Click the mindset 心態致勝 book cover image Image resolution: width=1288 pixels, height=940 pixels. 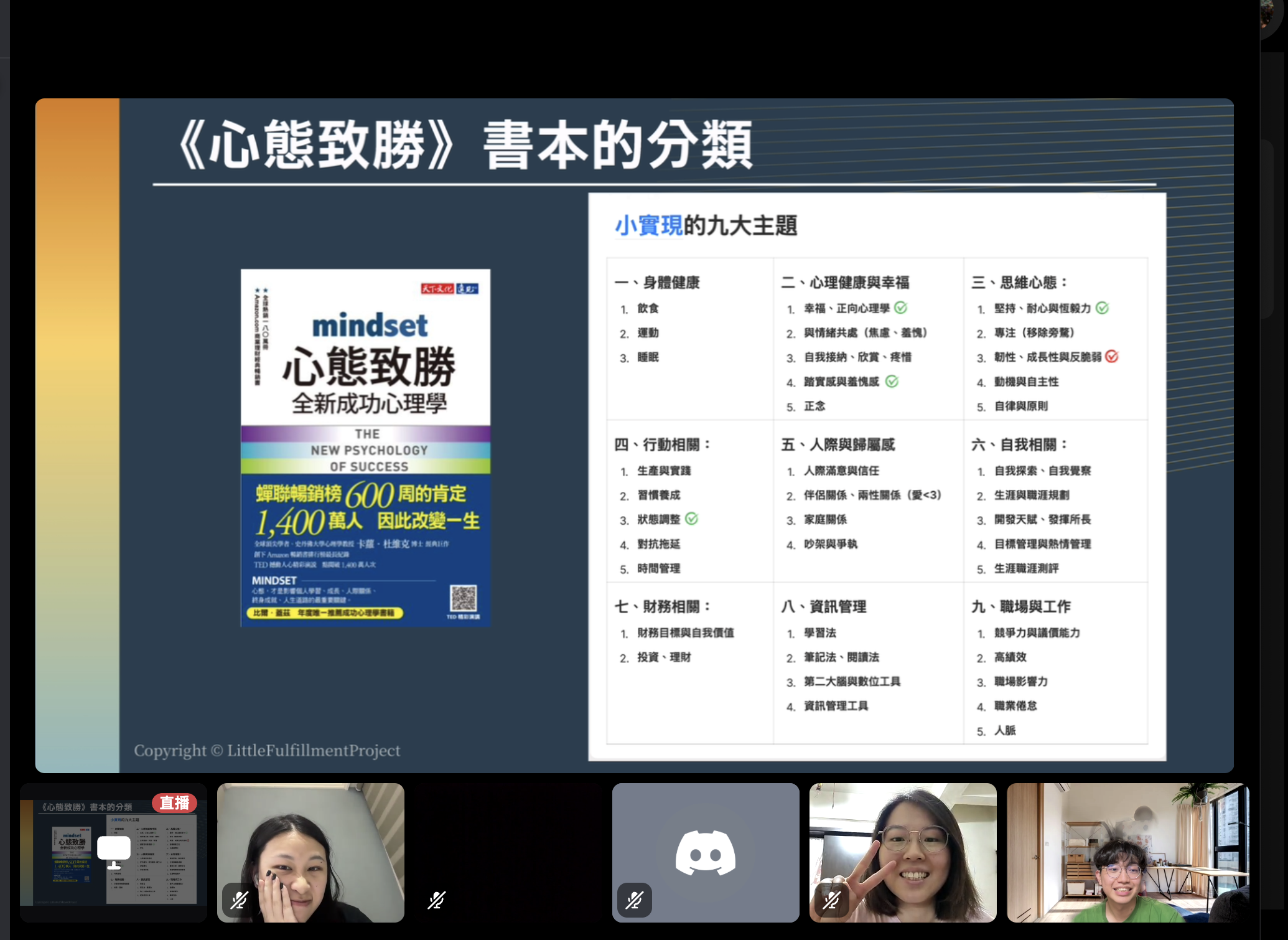pos(366,448)
